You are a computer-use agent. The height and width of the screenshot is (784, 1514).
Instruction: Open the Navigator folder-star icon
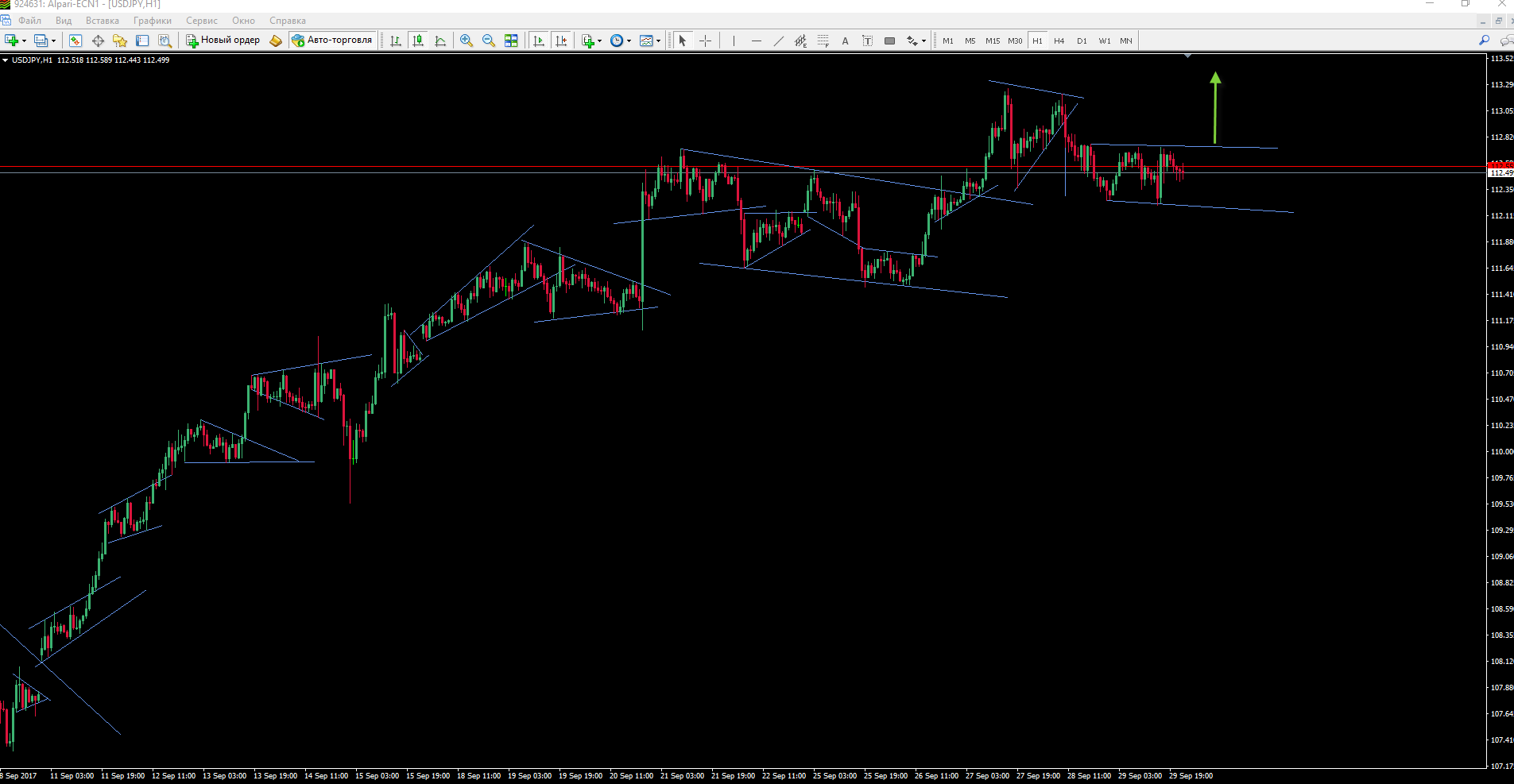tap(120, 41)
